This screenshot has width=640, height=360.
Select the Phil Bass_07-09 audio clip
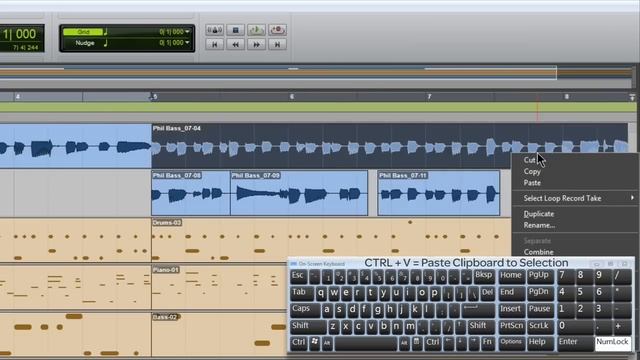coord(299,193)
